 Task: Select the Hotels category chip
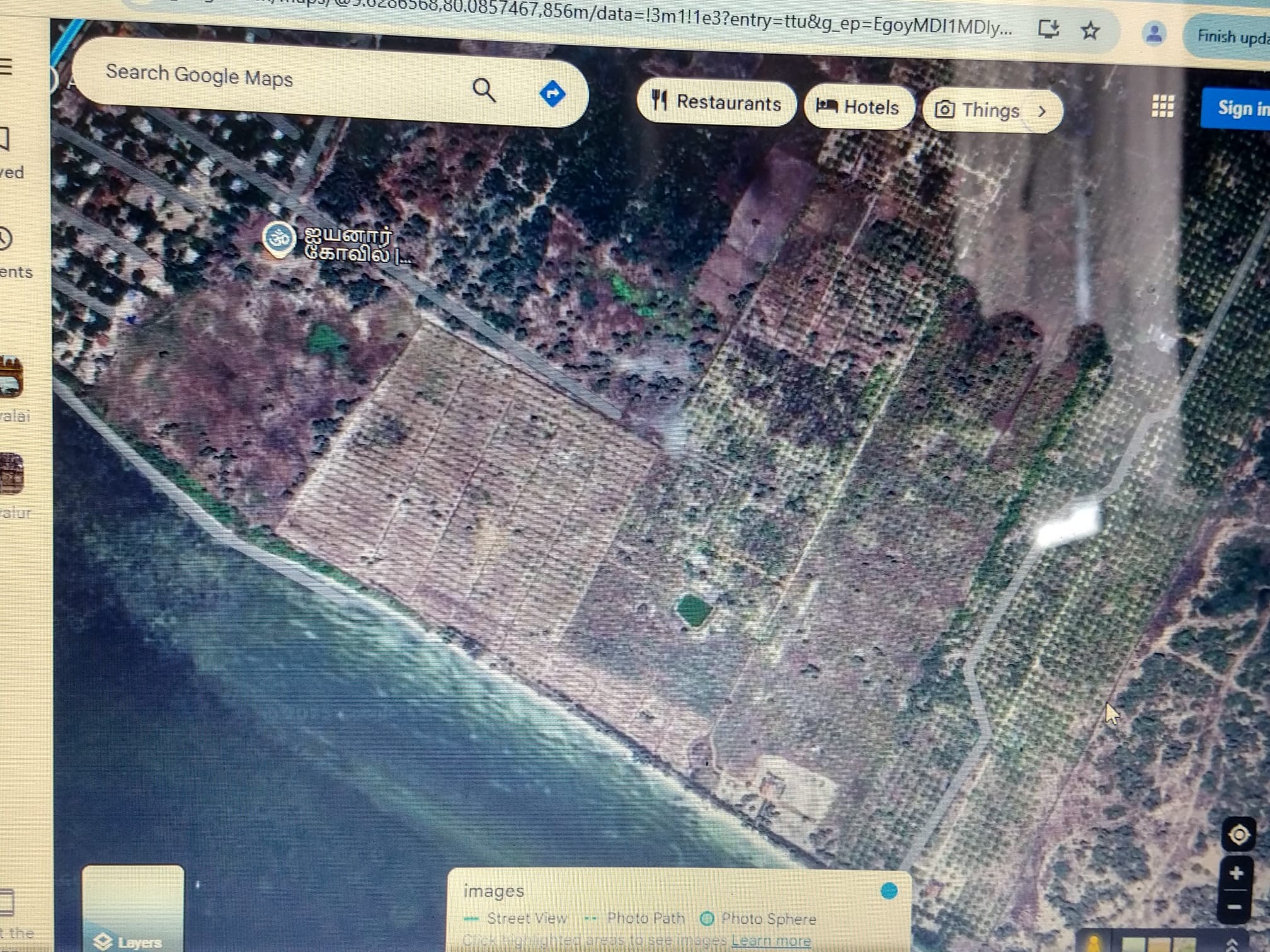coord(857,108)
